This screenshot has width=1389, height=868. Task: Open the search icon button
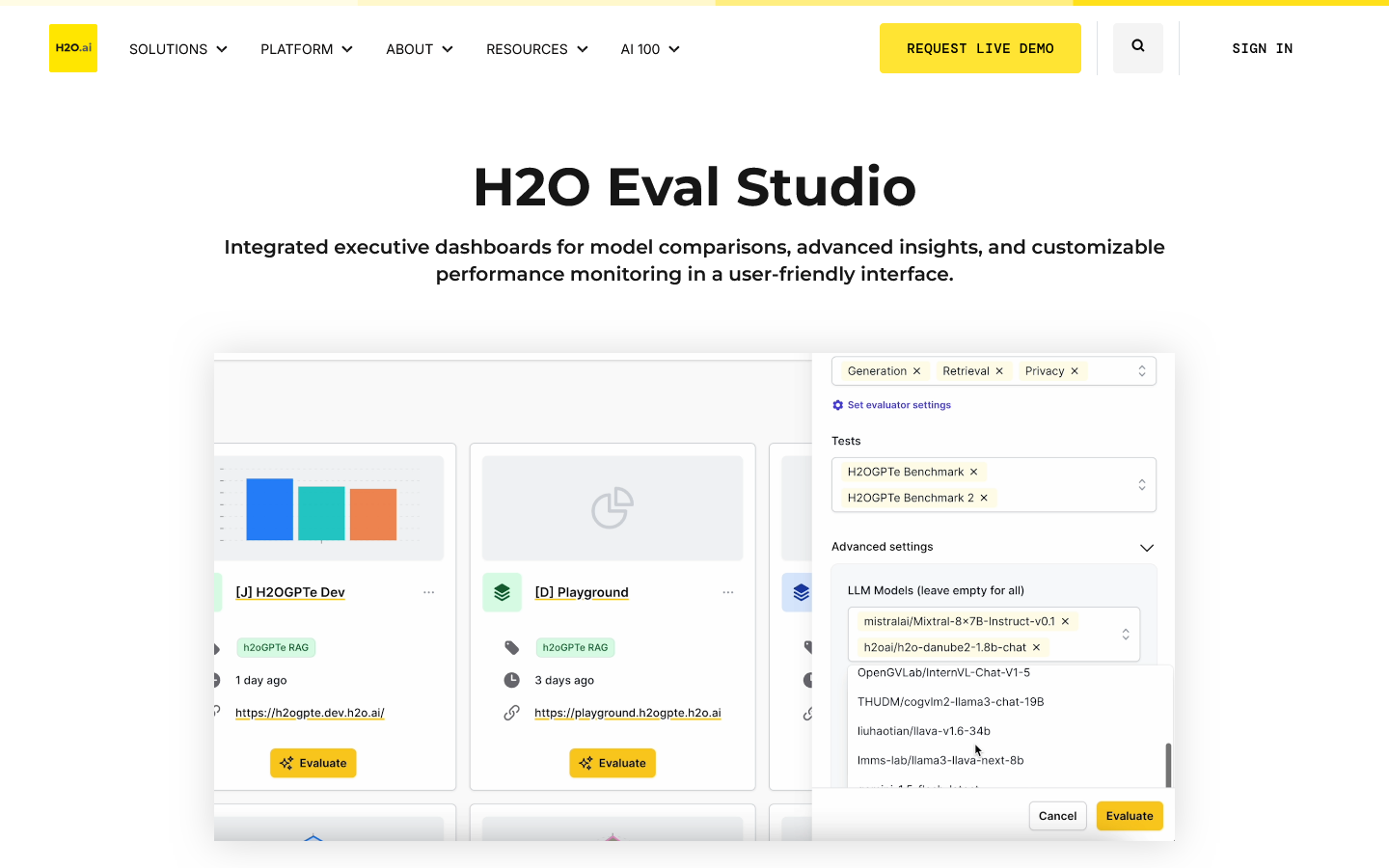coord(1138,48)
